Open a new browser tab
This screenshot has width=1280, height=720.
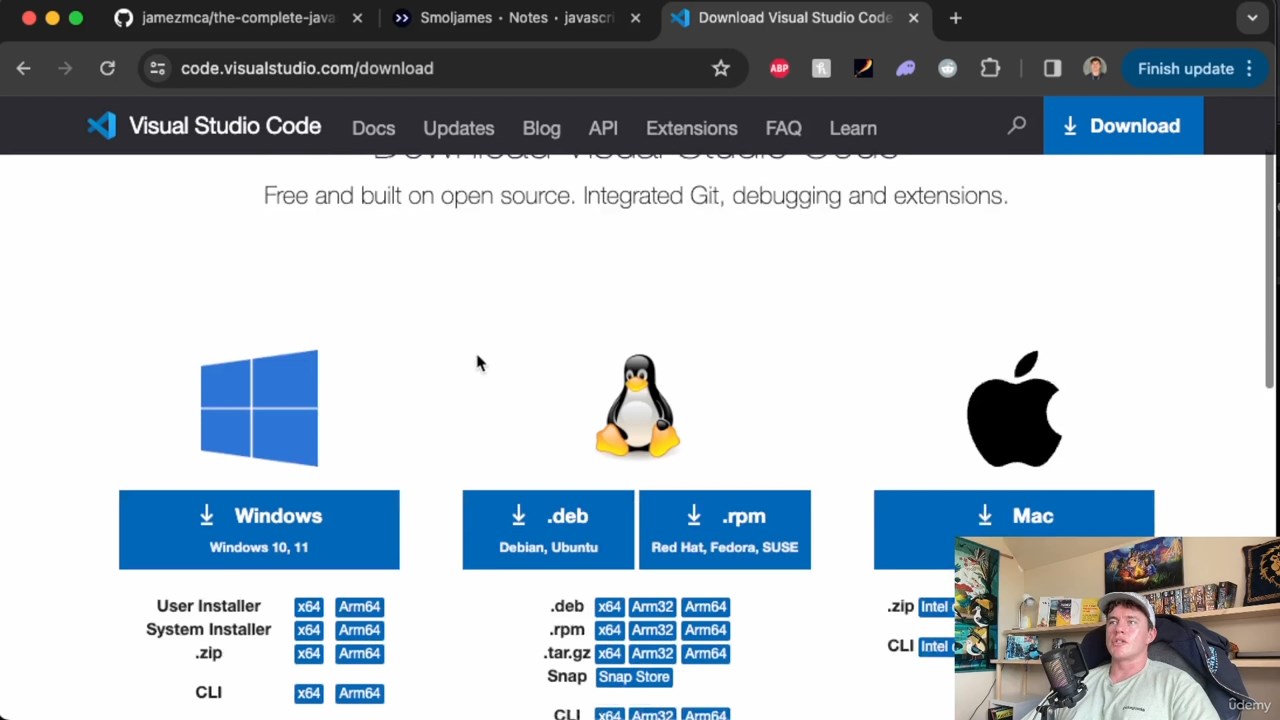(x=955, y=18)
